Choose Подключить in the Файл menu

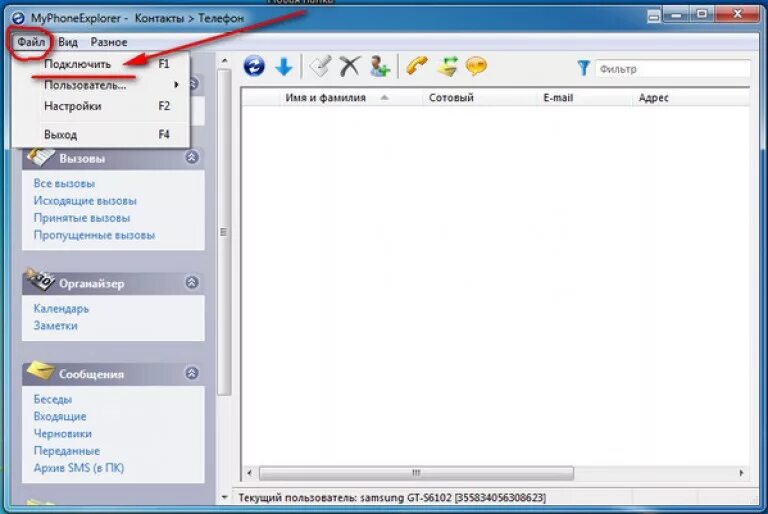(100, 64)
